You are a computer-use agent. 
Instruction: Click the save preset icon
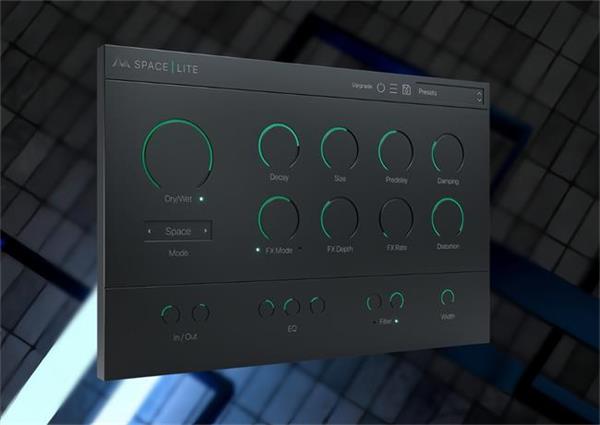[407, 91]
